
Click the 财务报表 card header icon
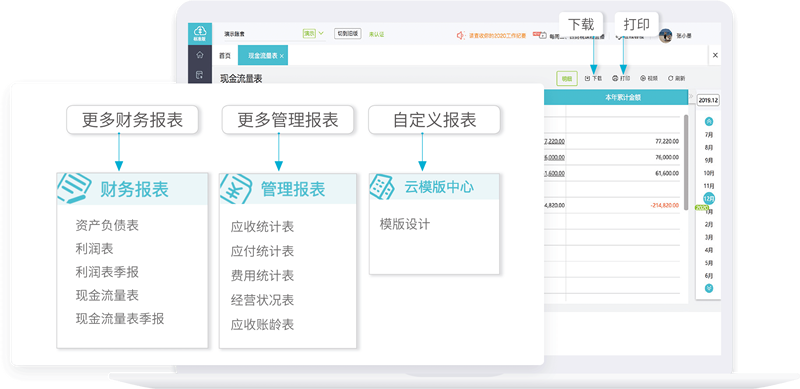point(75,189)
